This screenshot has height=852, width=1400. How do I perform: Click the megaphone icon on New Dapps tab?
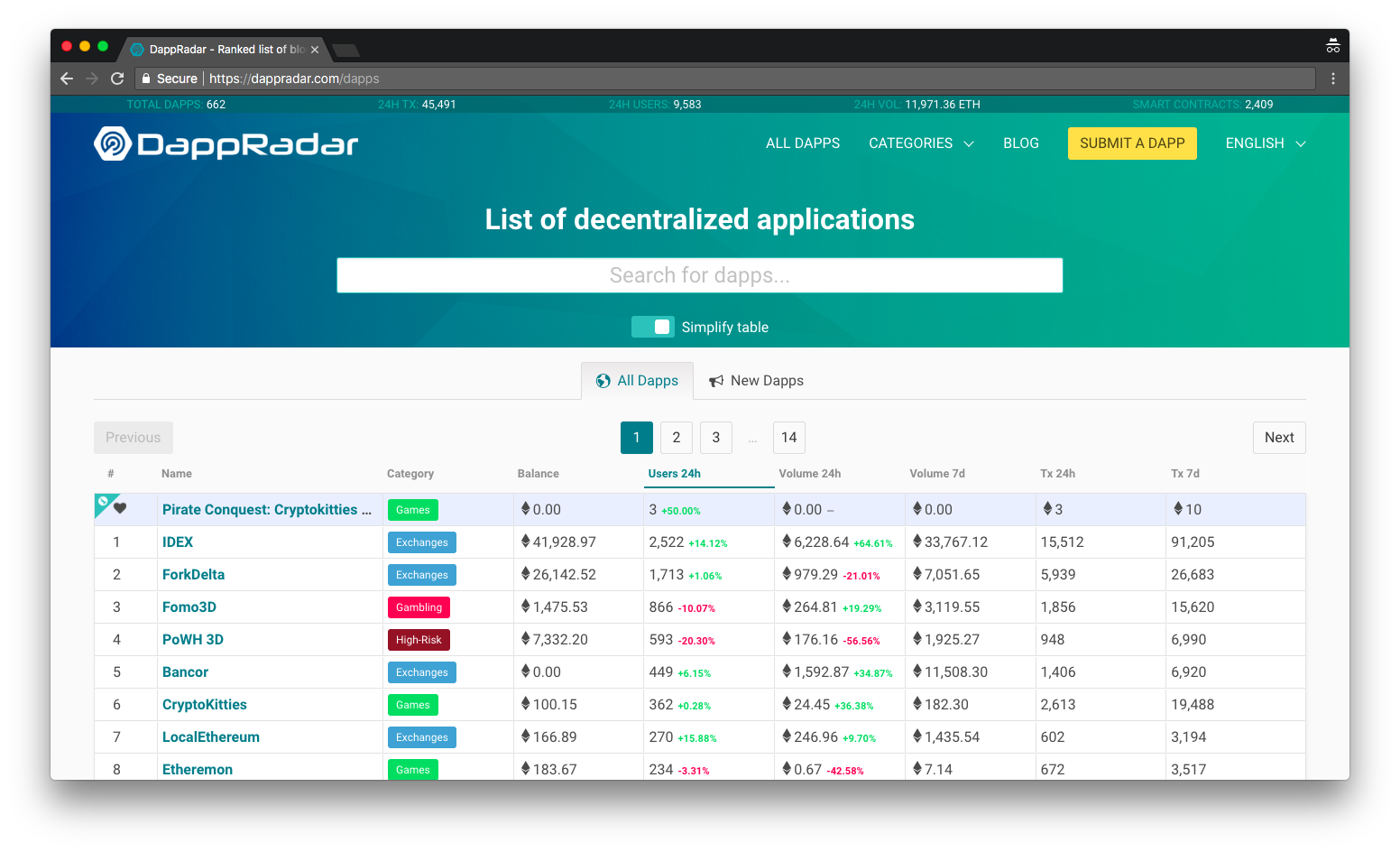716,381
